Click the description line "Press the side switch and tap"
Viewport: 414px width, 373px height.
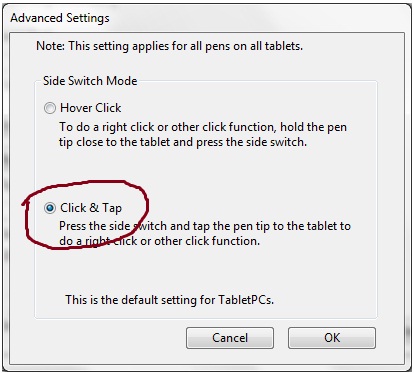pos(205,226)
